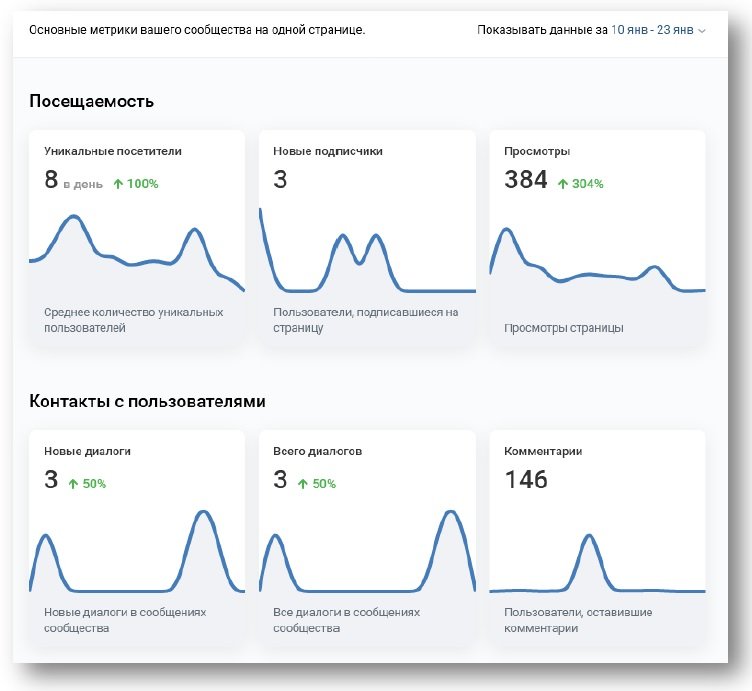Open the Новые подписчики line chart
The width and height of the screenshot is (752, 691).
click(x=366, y=260)
